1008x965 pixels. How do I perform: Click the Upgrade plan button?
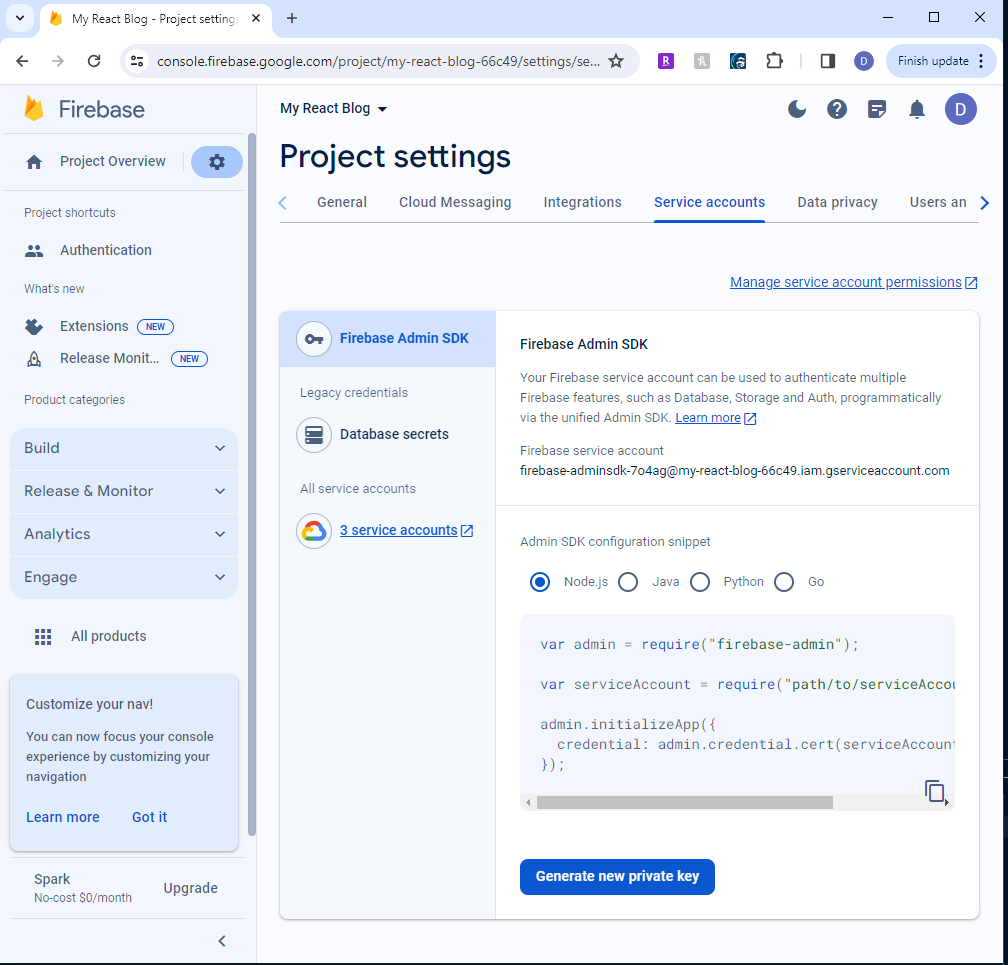190,888
